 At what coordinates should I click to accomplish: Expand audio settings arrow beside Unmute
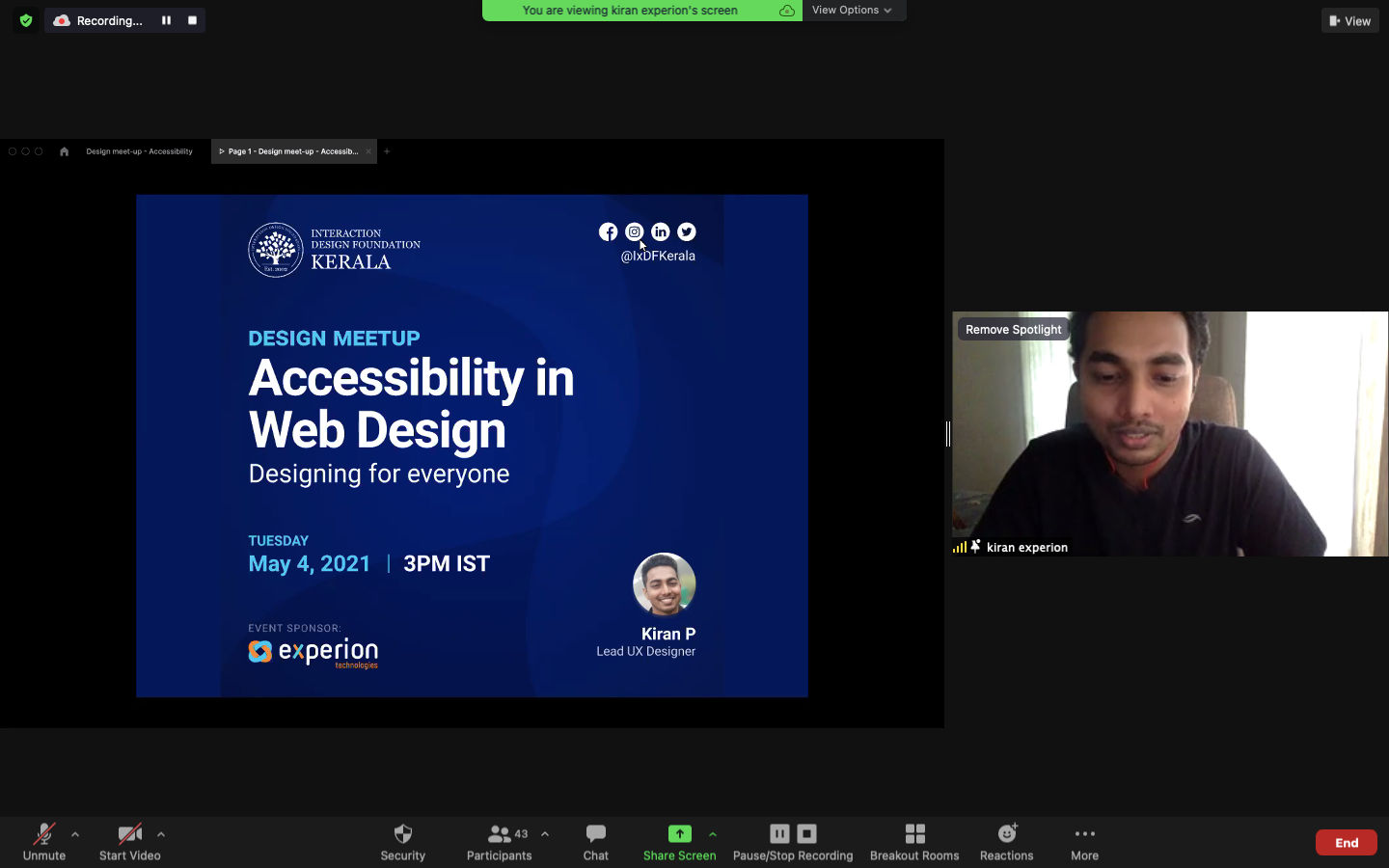[75, 834]
